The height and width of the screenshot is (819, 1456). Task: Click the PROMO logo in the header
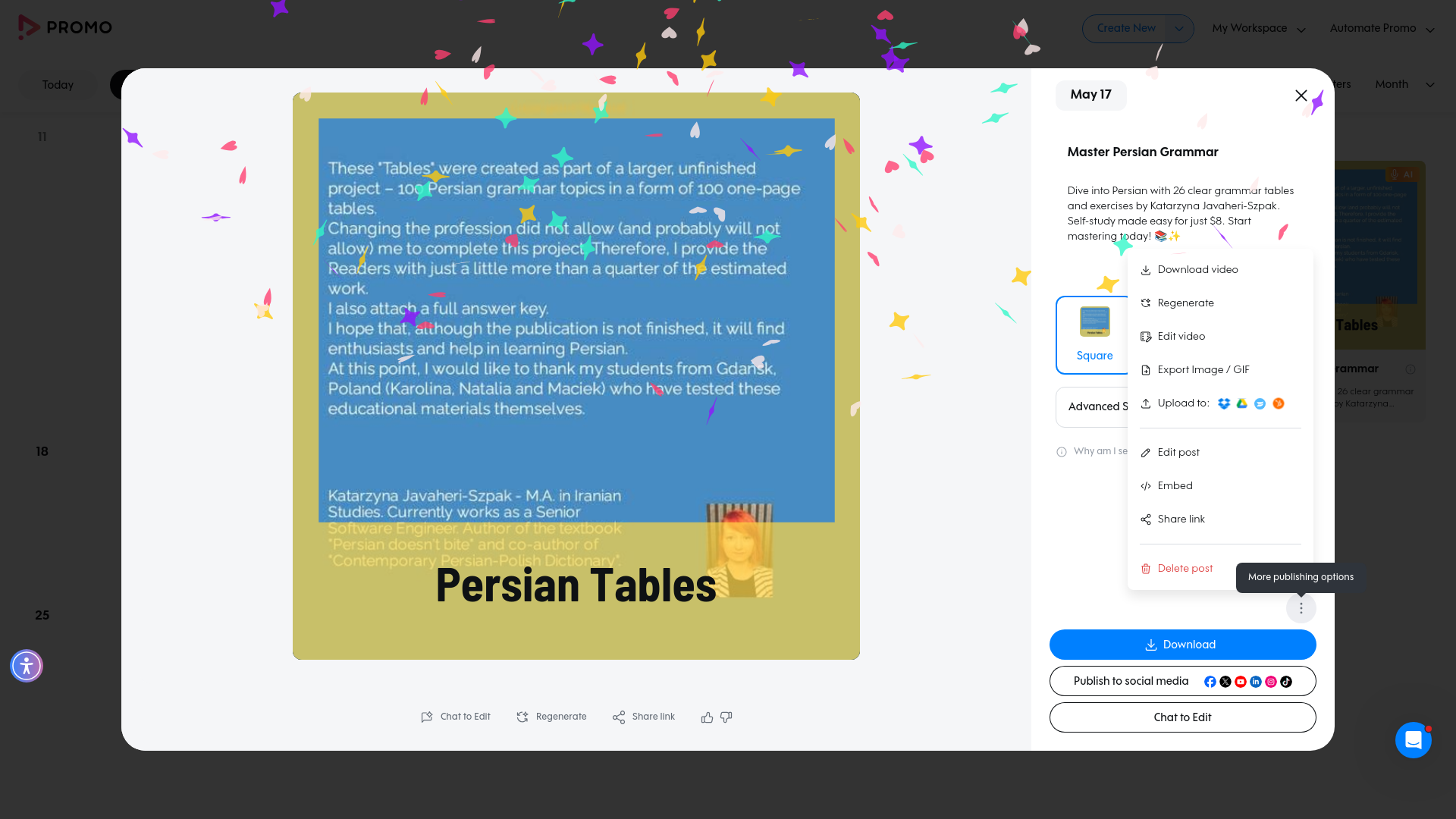point(65,27)
